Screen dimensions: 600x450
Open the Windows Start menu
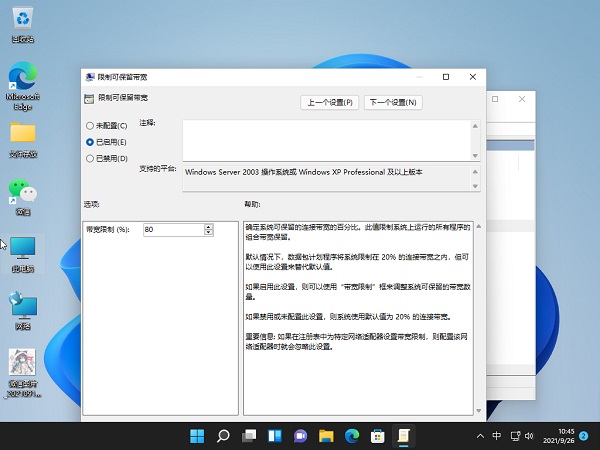(197, 436)
